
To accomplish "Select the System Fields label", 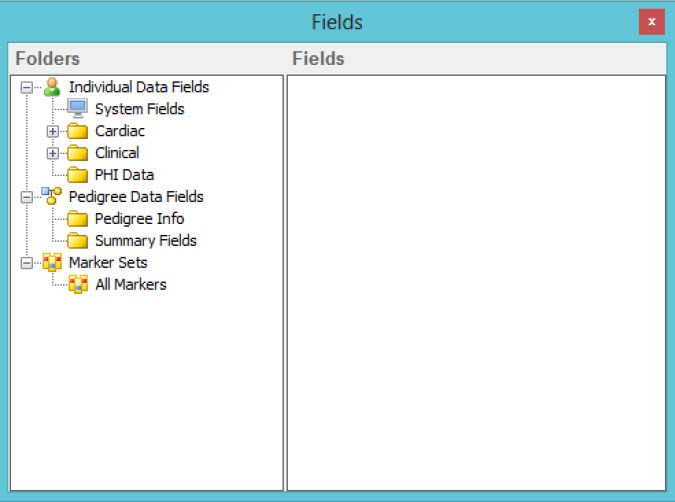I will pyautogui.click(x=139, y=109).
